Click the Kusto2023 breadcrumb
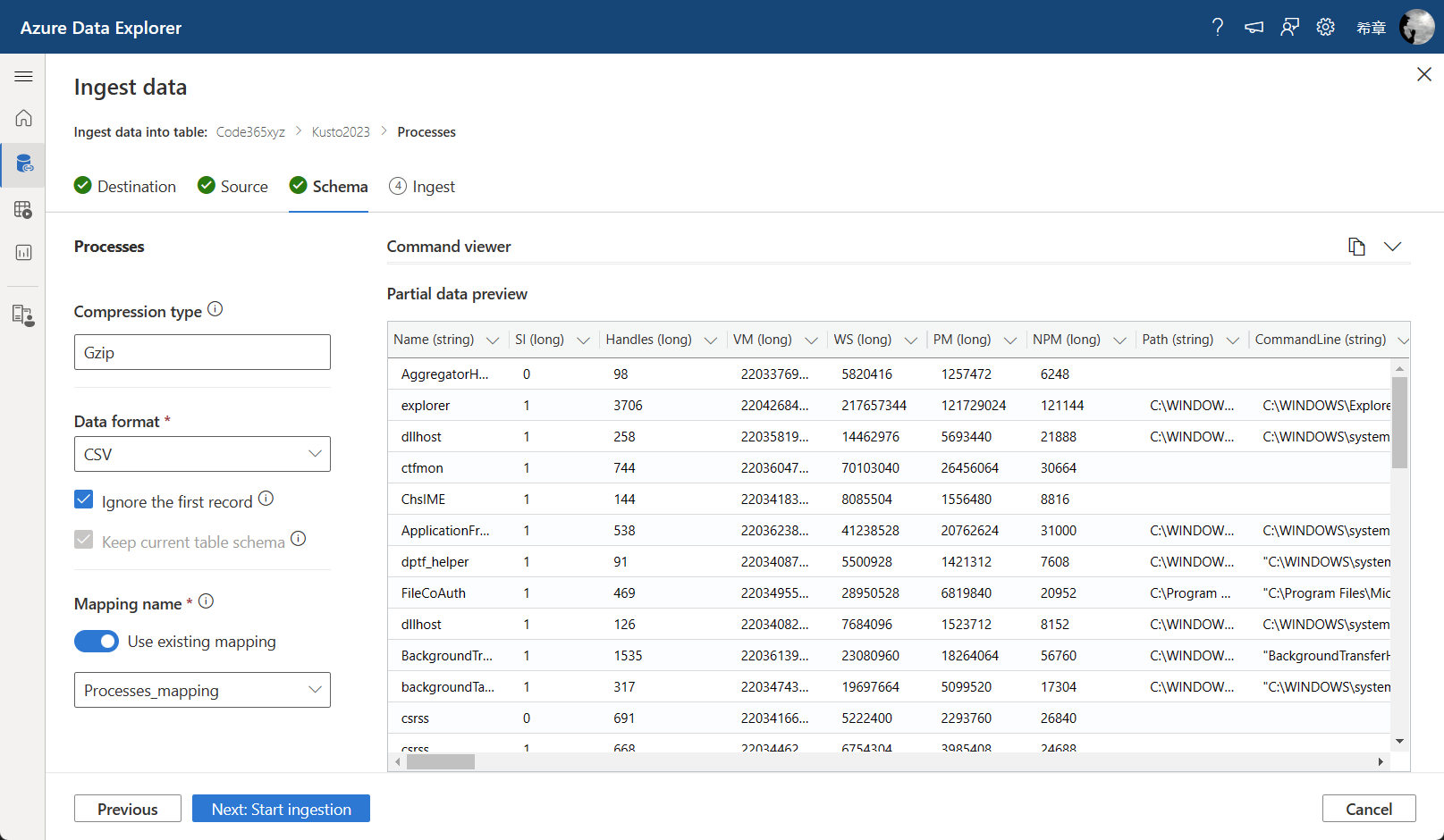This screenshot has width=1444, height=840. (x=341, y=132)
